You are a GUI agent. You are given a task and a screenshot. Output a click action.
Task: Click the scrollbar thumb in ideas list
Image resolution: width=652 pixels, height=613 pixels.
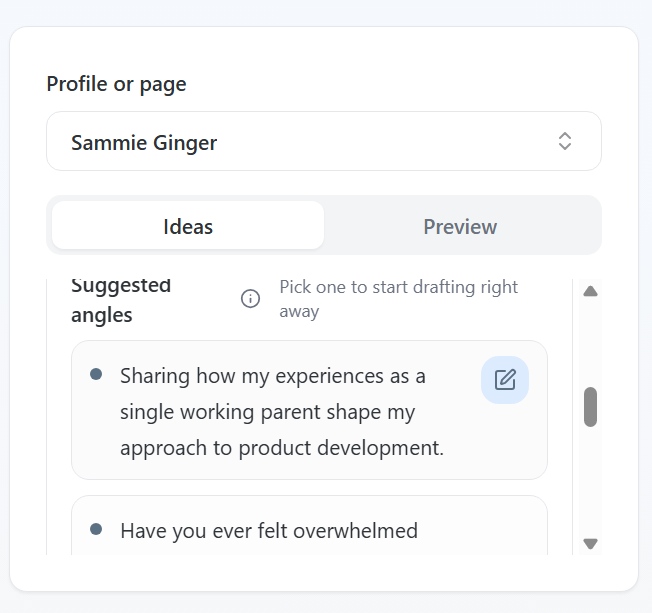[x=590, y=407]
